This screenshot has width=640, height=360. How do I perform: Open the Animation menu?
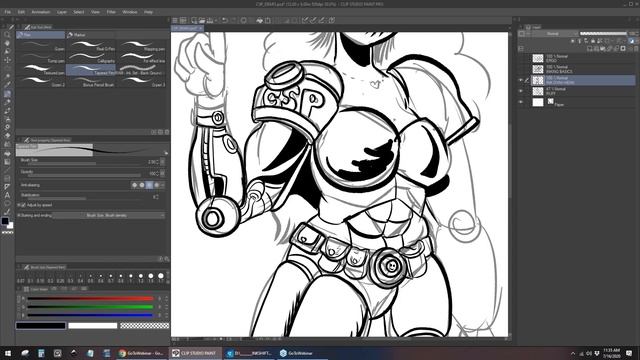tap(41, 12)
